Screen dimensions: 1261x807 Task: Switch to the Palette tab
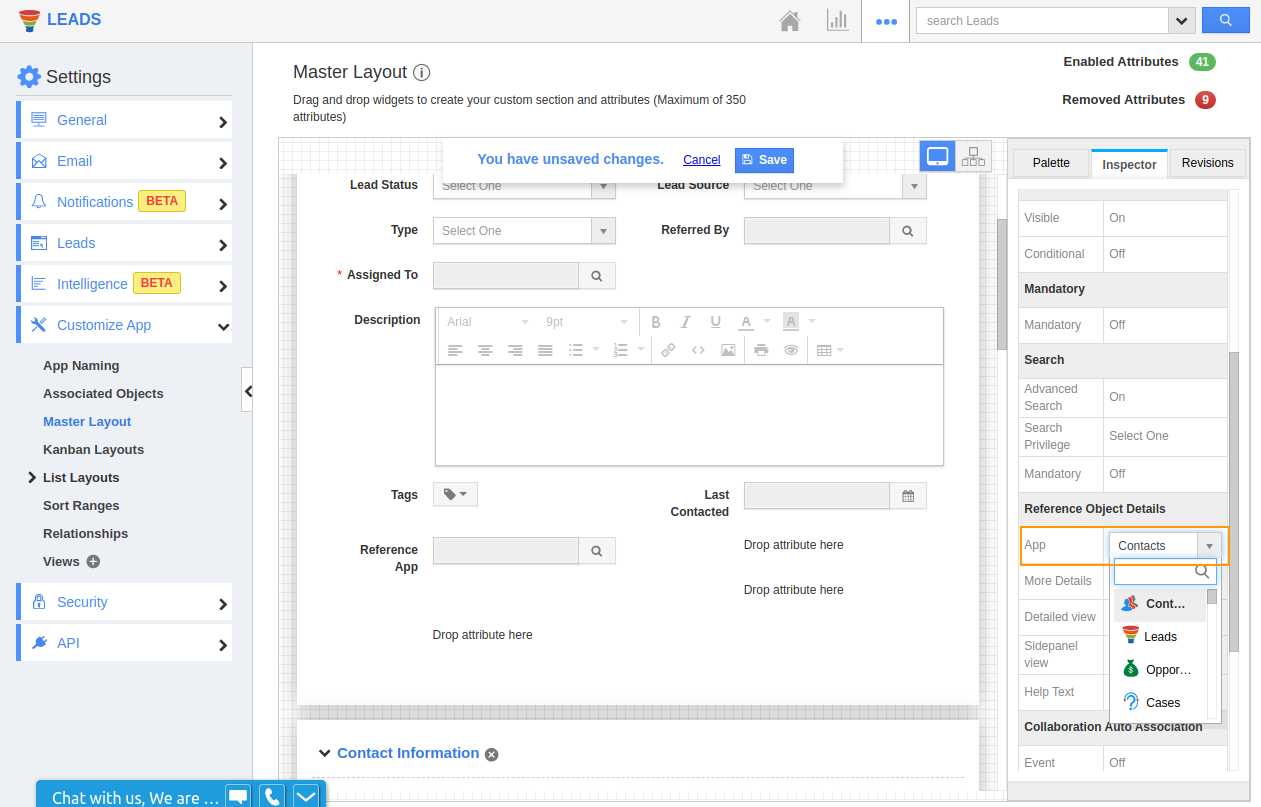(1050, 163)
